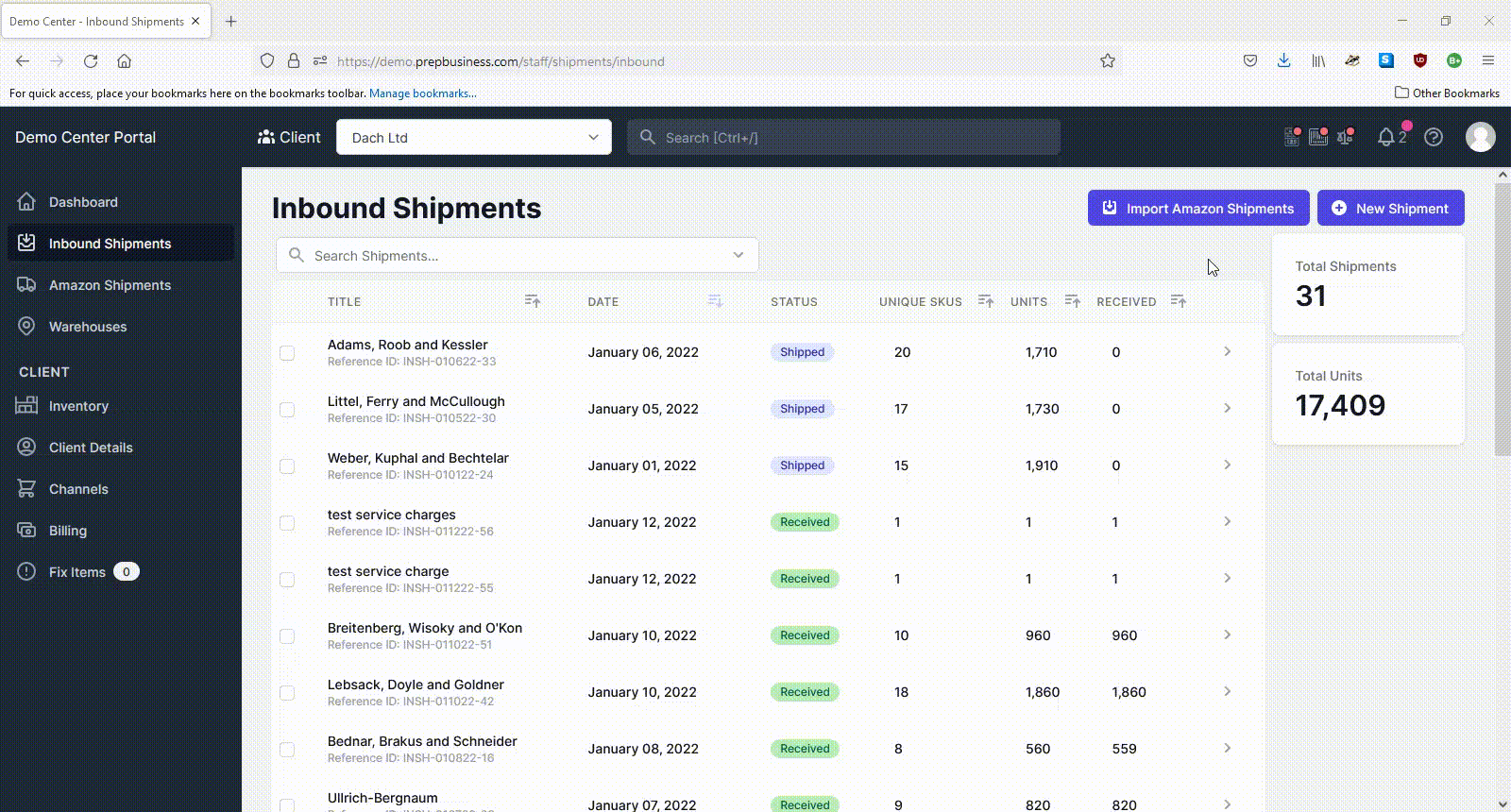Click the page vertical scrollbar thumb
Screen dimensions: 1511x812
point(1503,319)
